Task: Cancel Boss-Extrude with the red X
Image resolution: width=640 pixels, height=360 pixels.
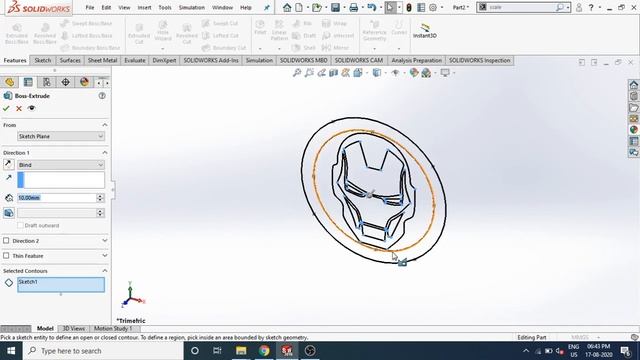Action: tap(19, 109)
